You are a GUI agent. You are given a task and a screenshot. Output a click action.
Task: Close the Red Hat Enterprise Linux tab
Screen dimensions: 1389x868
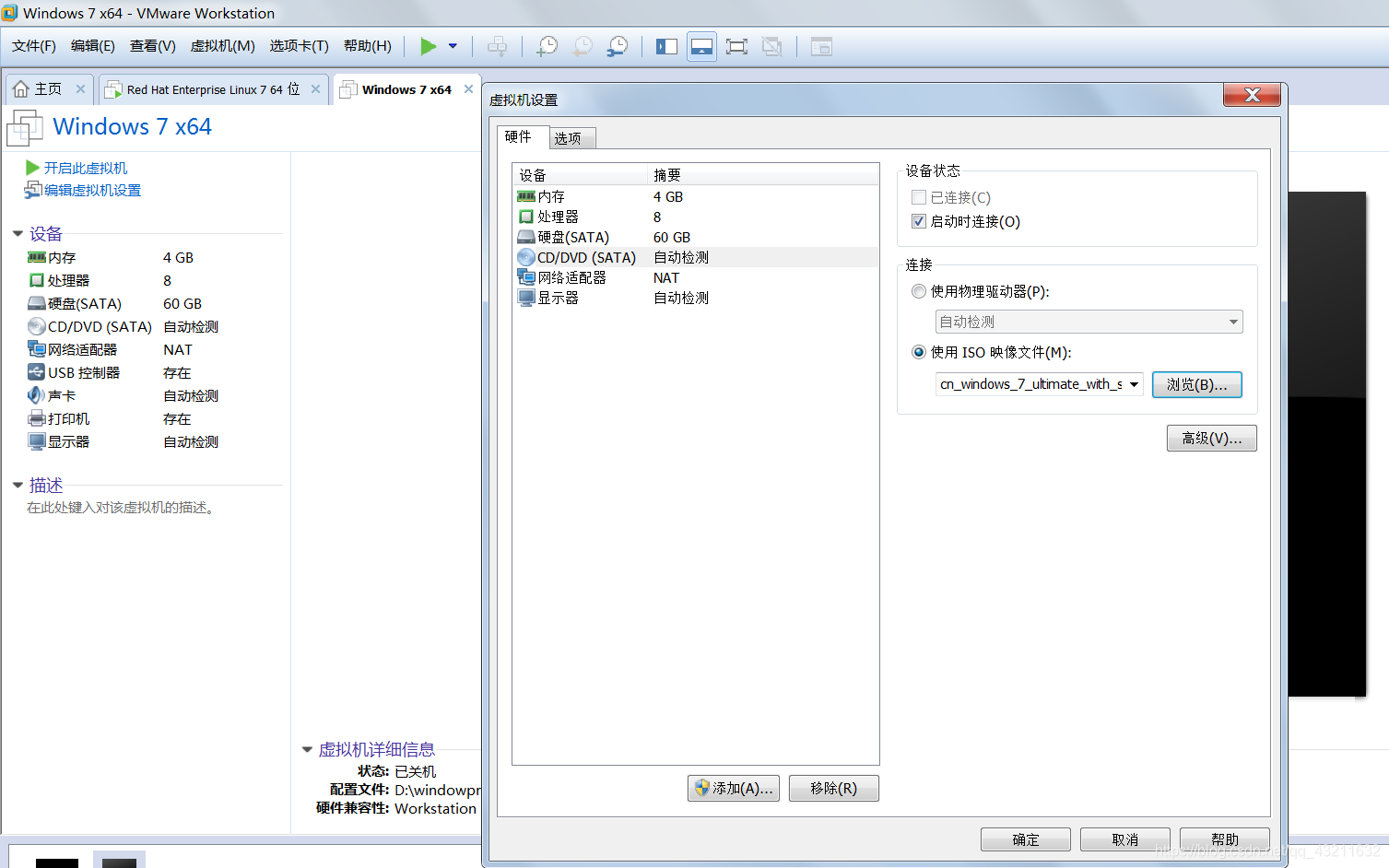(x=315, y=89)
